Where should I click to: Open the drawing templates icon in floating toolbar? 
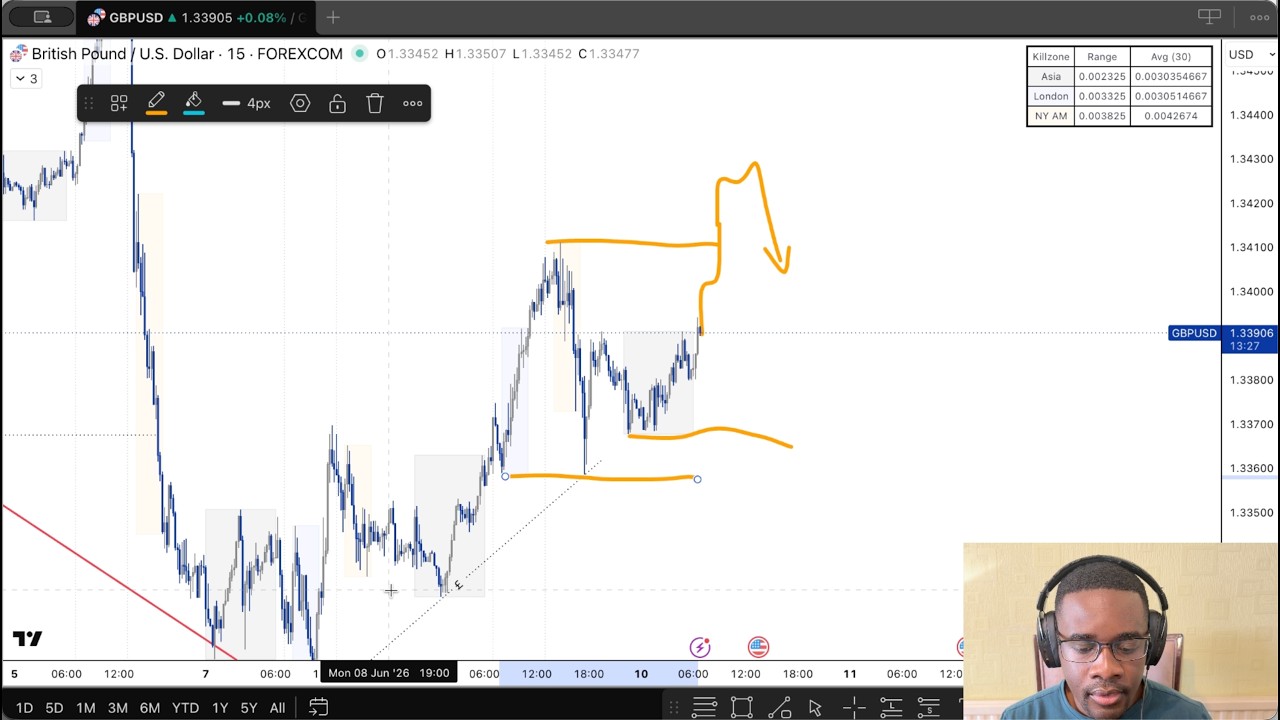point(119,103)
